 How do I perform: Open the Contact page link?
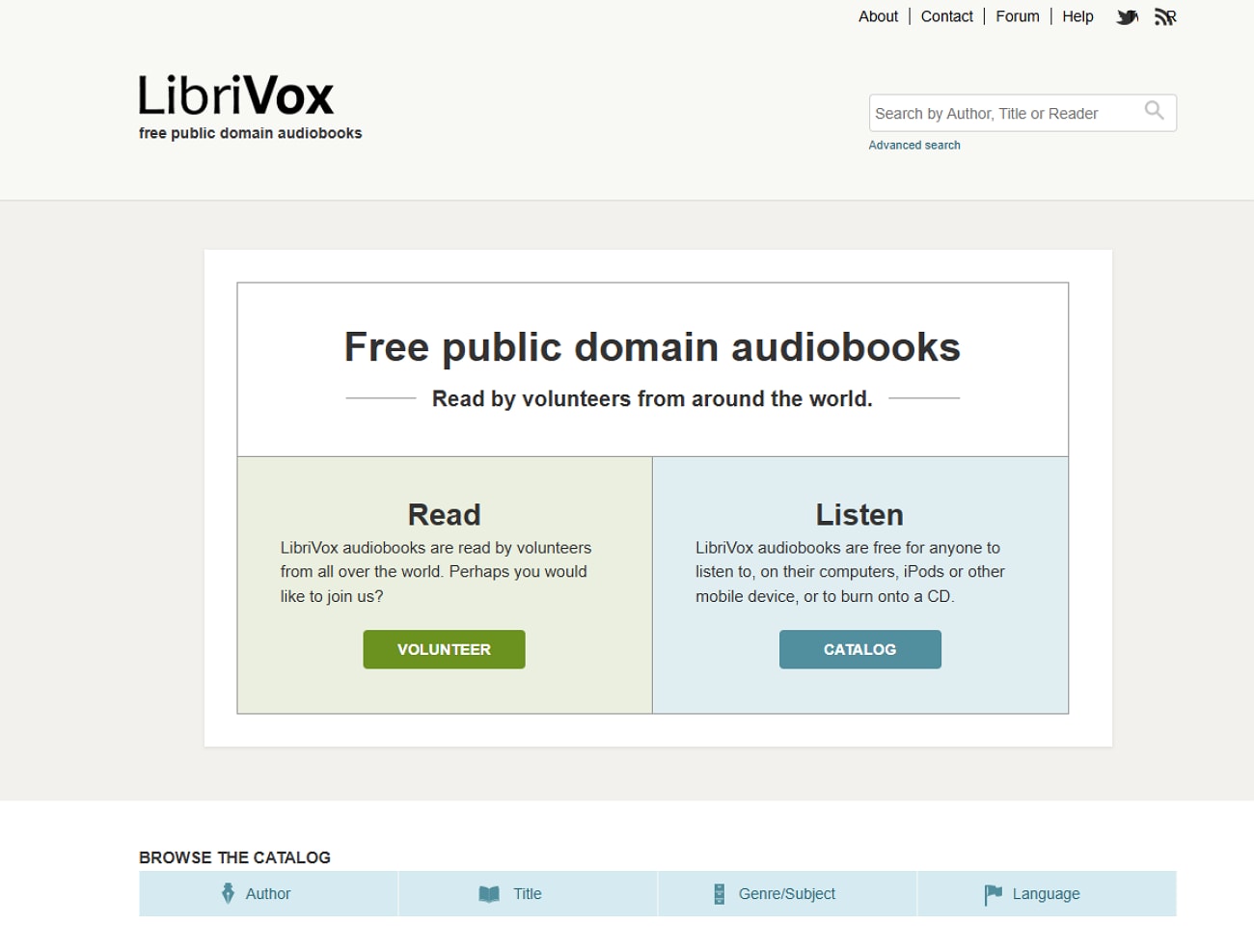tap(946, 16)
